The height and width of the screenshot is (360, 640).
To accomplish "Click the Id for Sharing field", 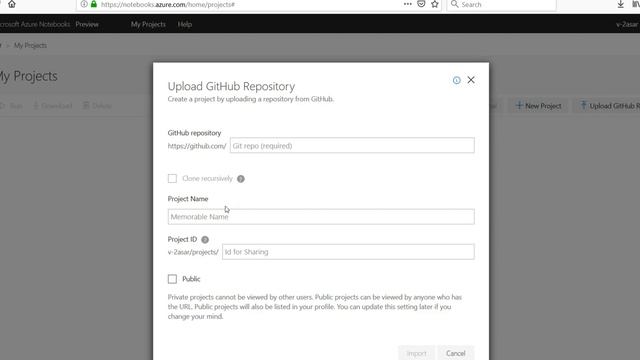I will [348, 251].
